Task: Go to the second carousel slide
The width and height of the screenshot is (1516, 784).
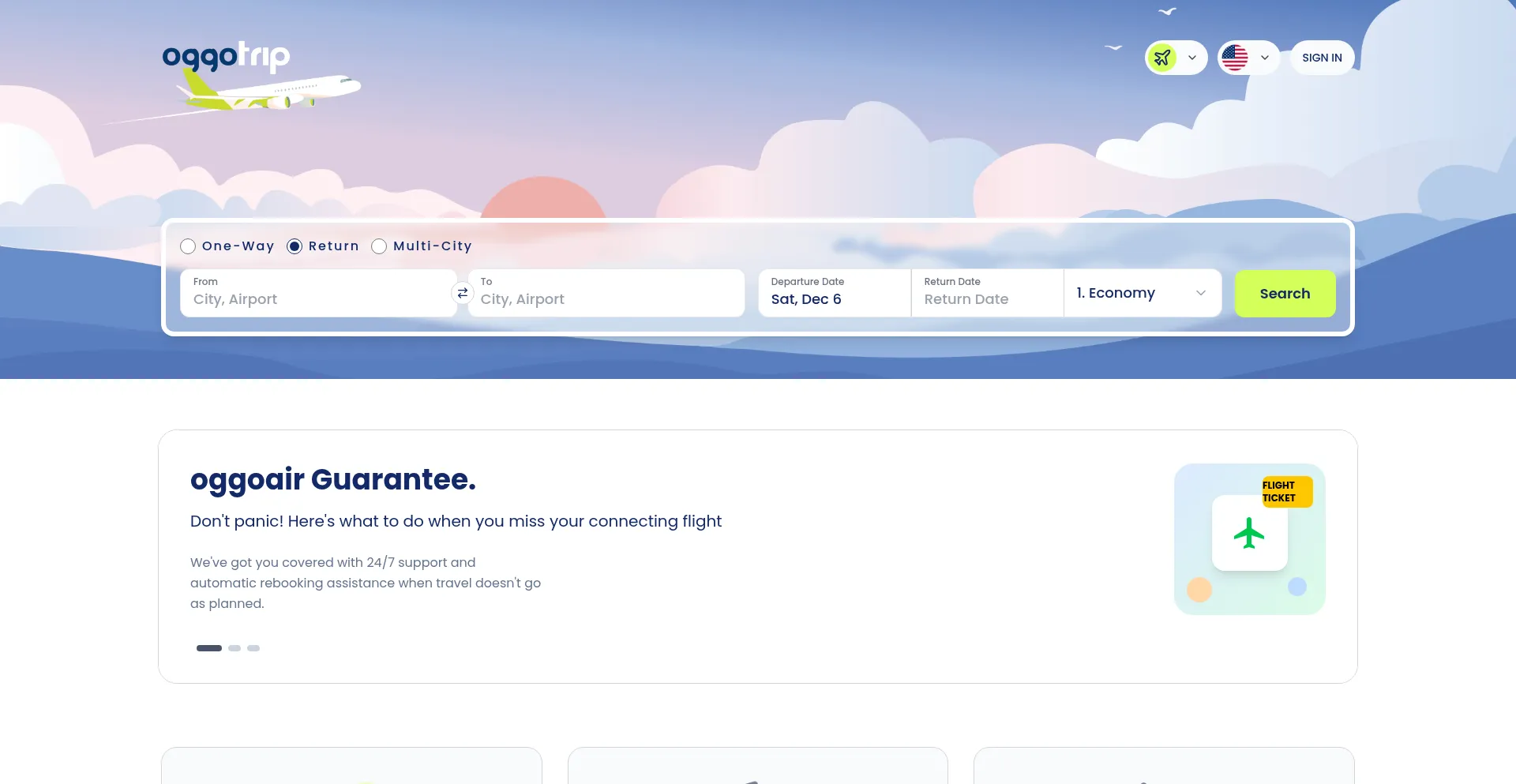Action: click(235, 648)
